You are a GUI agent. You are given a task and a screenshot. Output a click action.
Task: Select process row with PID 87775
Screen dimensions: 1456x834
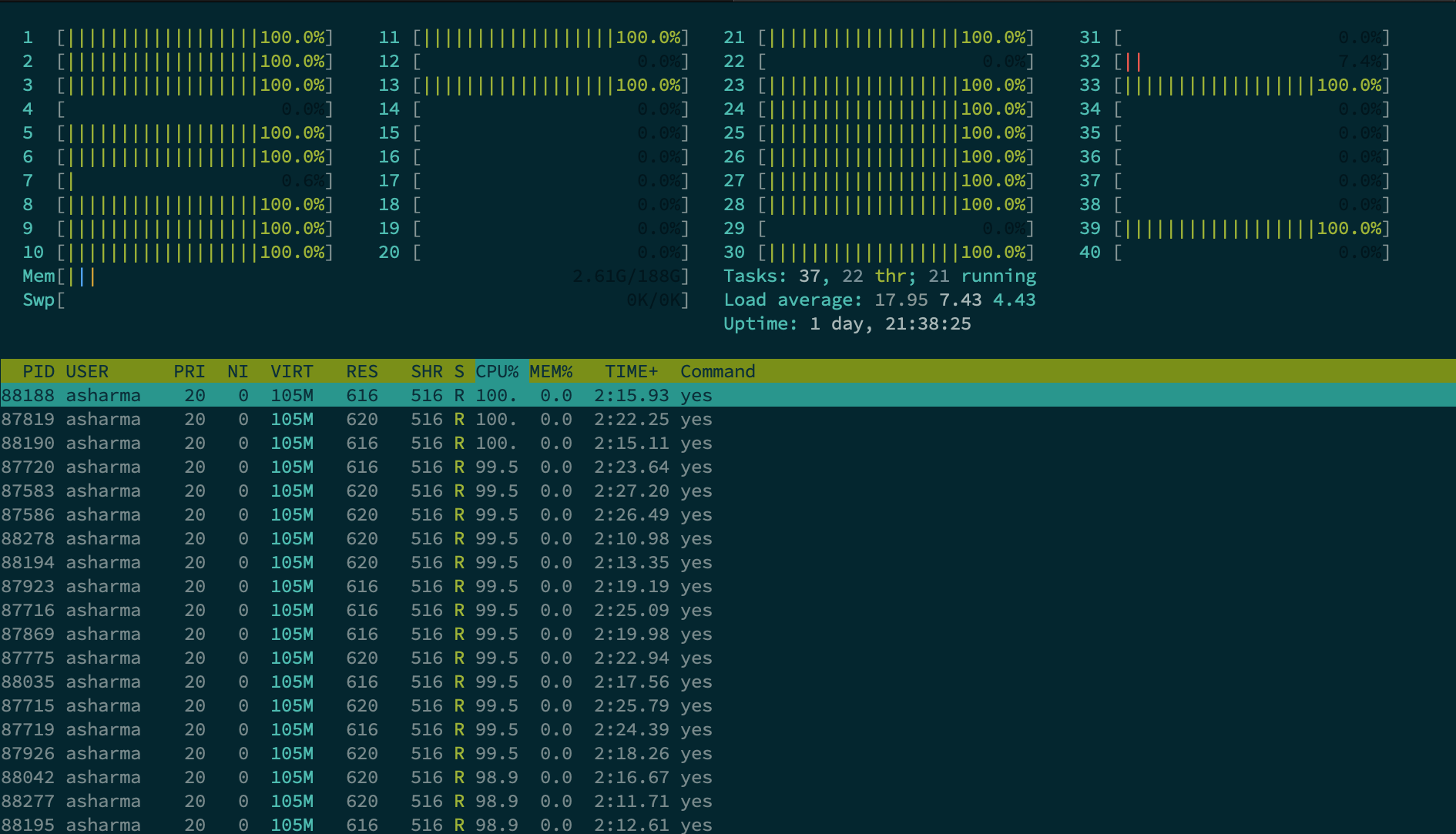pyautogui.click(x=728, y=658)
